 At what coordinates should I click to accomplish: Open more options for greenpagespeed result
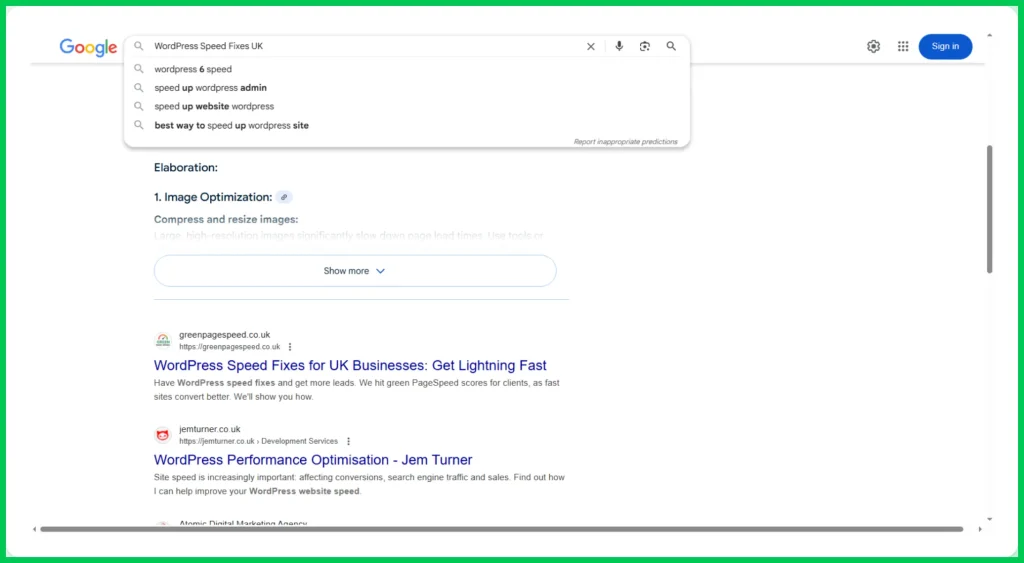coord(290,347)
